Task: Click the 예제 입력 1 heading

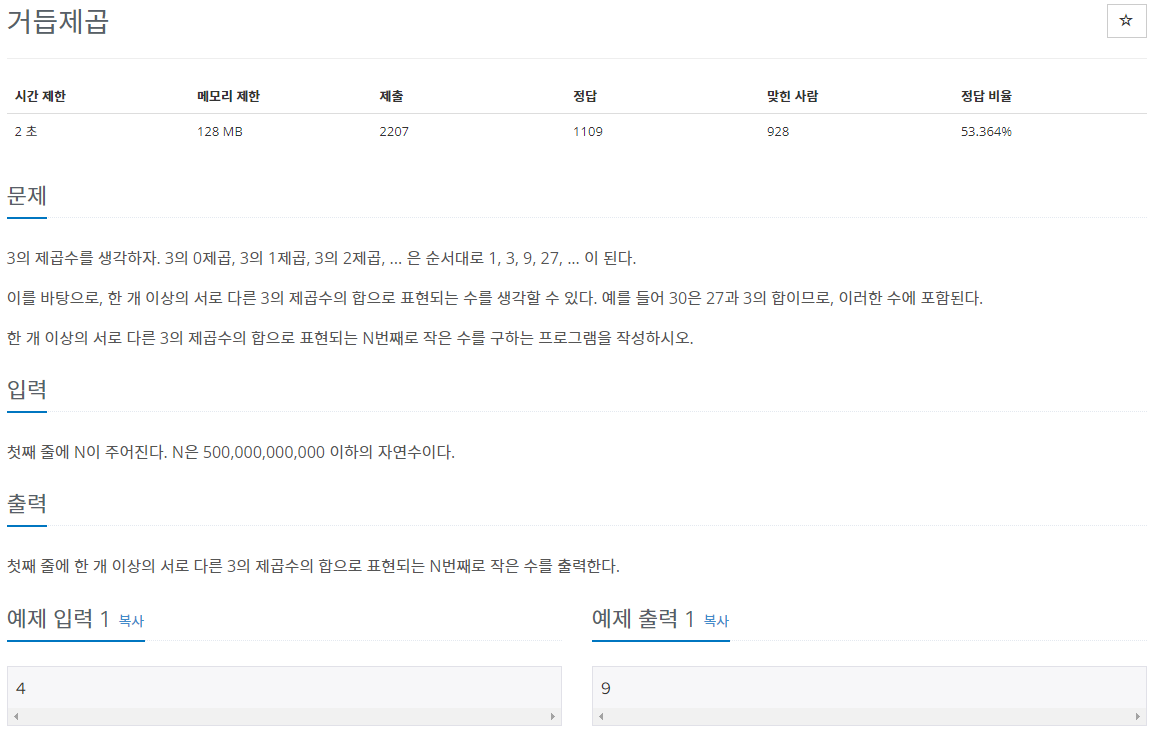Action: pos(58,619)
